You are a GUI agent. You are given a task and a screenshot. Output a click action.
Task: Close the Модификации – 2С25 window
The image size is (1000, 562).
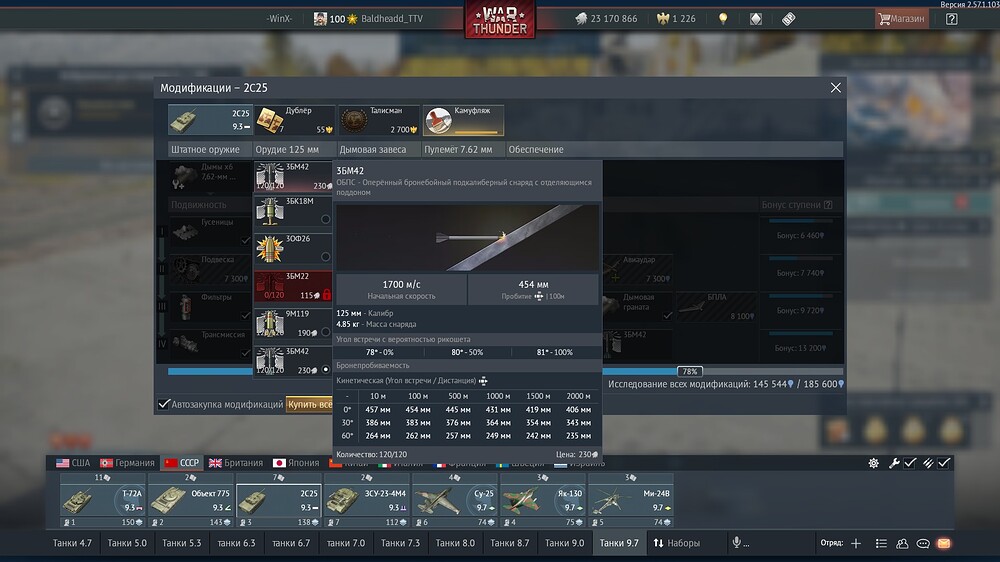pos(835,87)
